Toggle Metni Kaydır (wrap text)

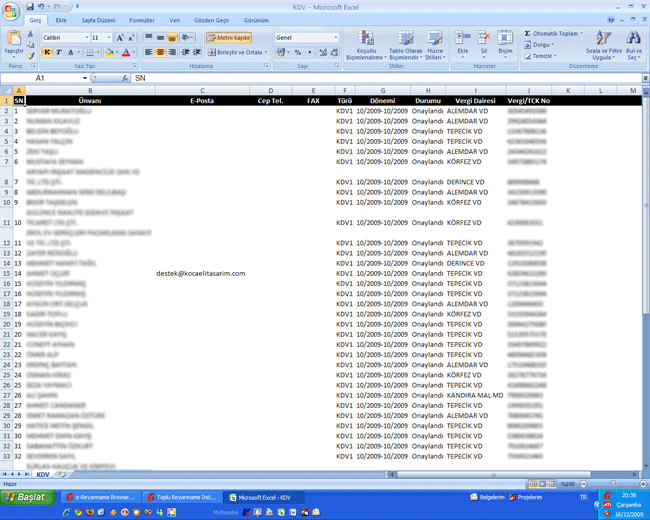click(229, 38)
